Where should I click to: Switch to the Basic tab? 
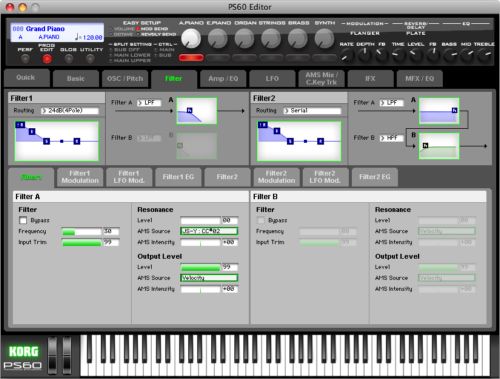[x=76, y=79]
